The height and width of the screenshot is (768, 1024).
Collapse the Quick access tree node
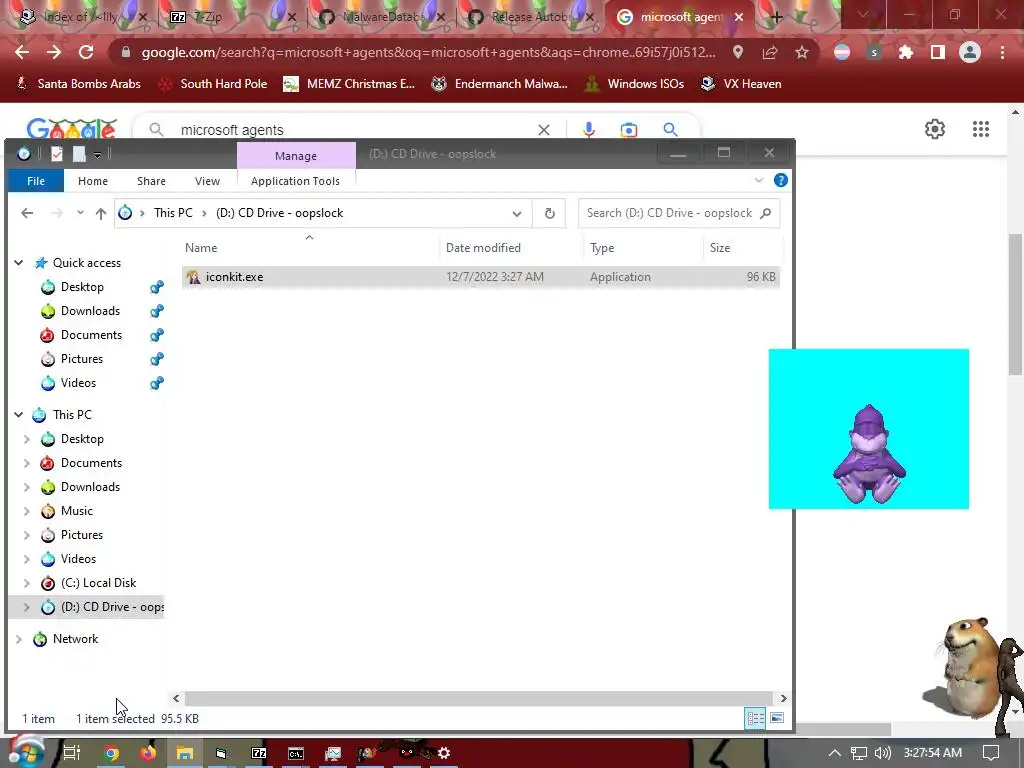click(x=19, y=263)
